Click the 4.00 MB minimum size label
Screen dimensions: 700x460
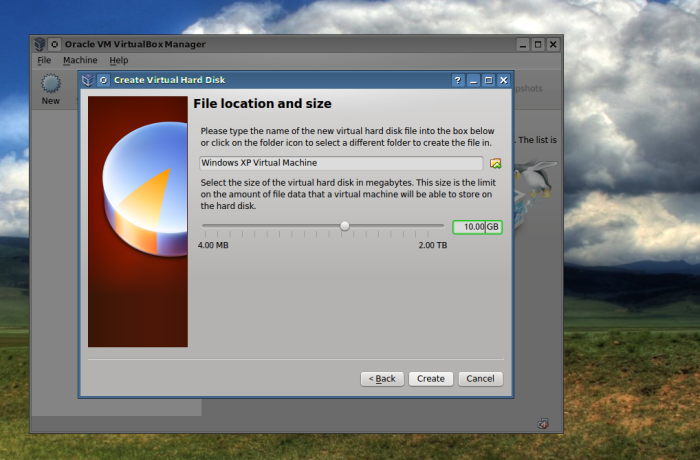pos(213,245)
